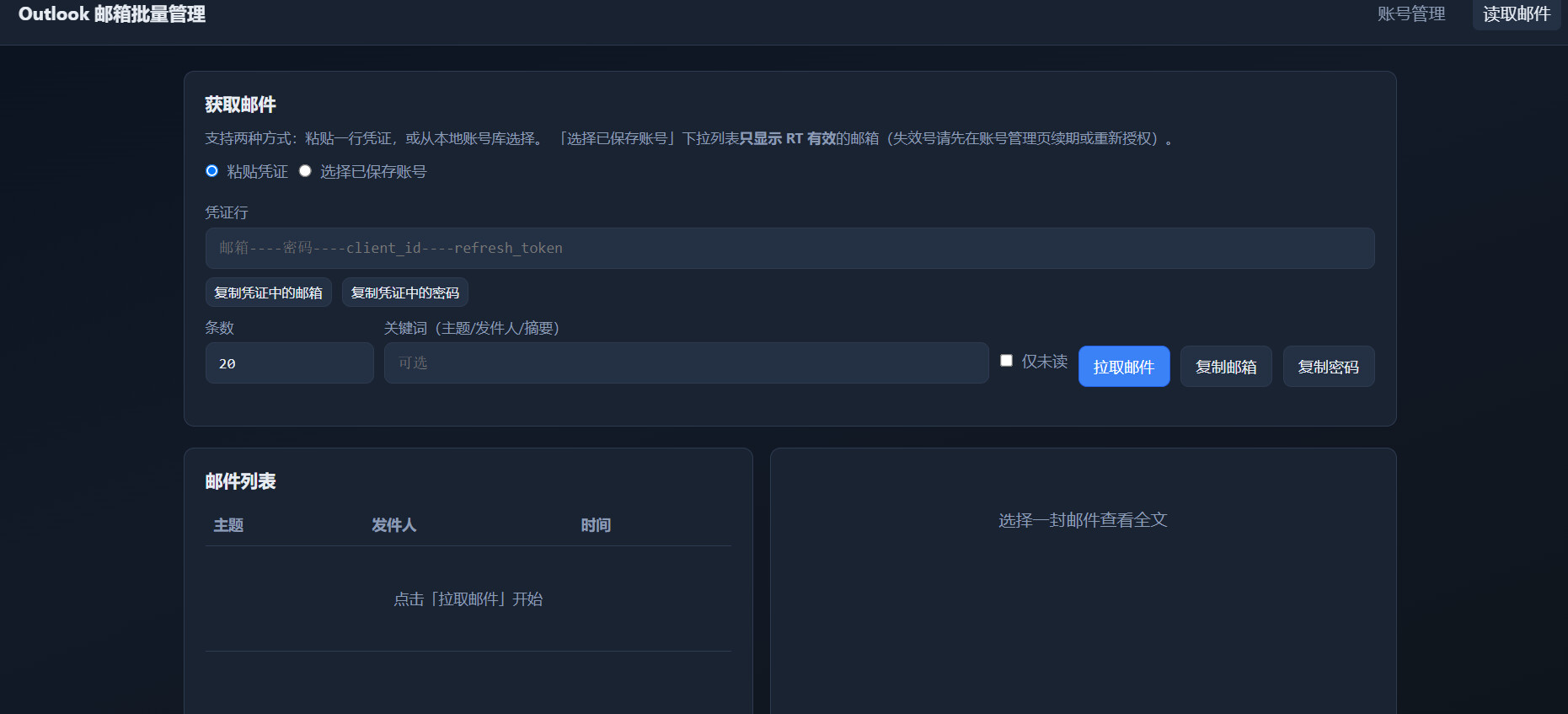Focus the 凭证行 credential input field

tap(789, 248)
